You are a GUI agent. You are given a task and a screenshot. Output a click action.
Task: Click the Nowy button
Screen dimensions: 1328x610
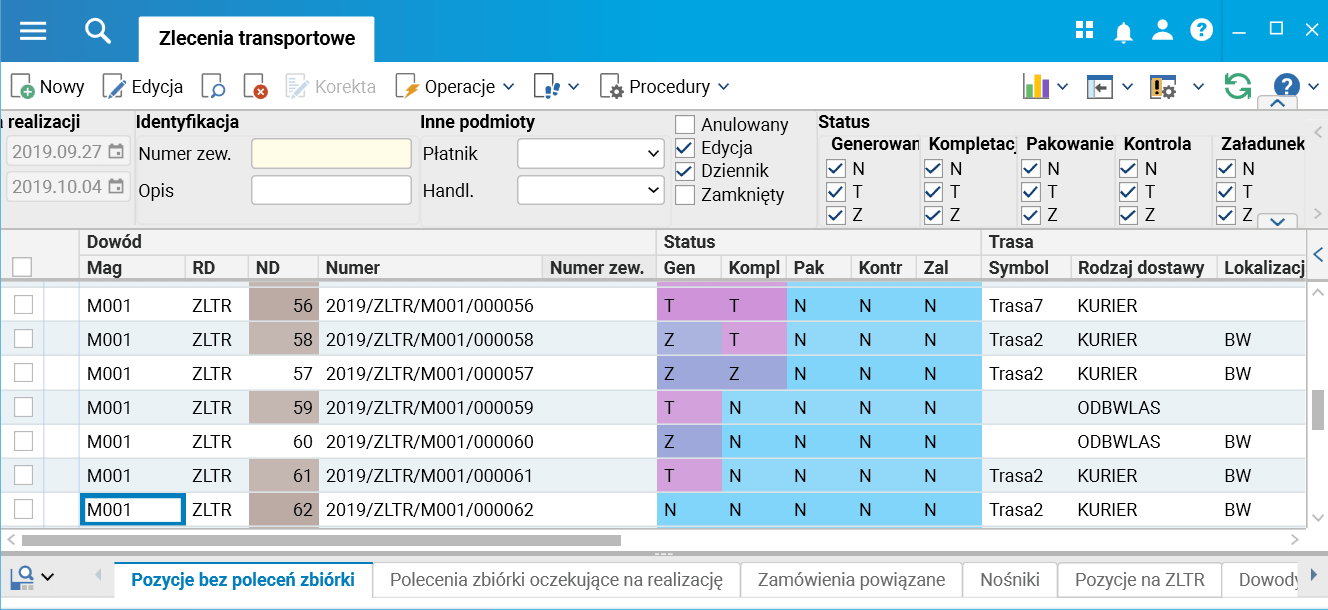(48, 87)
